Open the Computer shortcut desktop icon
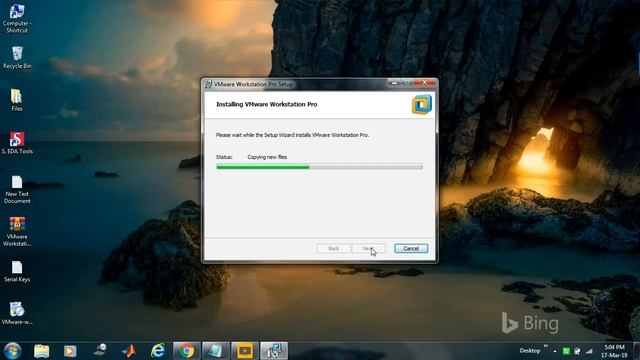Image resolution: width=640 pixels, height=360 pixels. (x=17, y=18)
